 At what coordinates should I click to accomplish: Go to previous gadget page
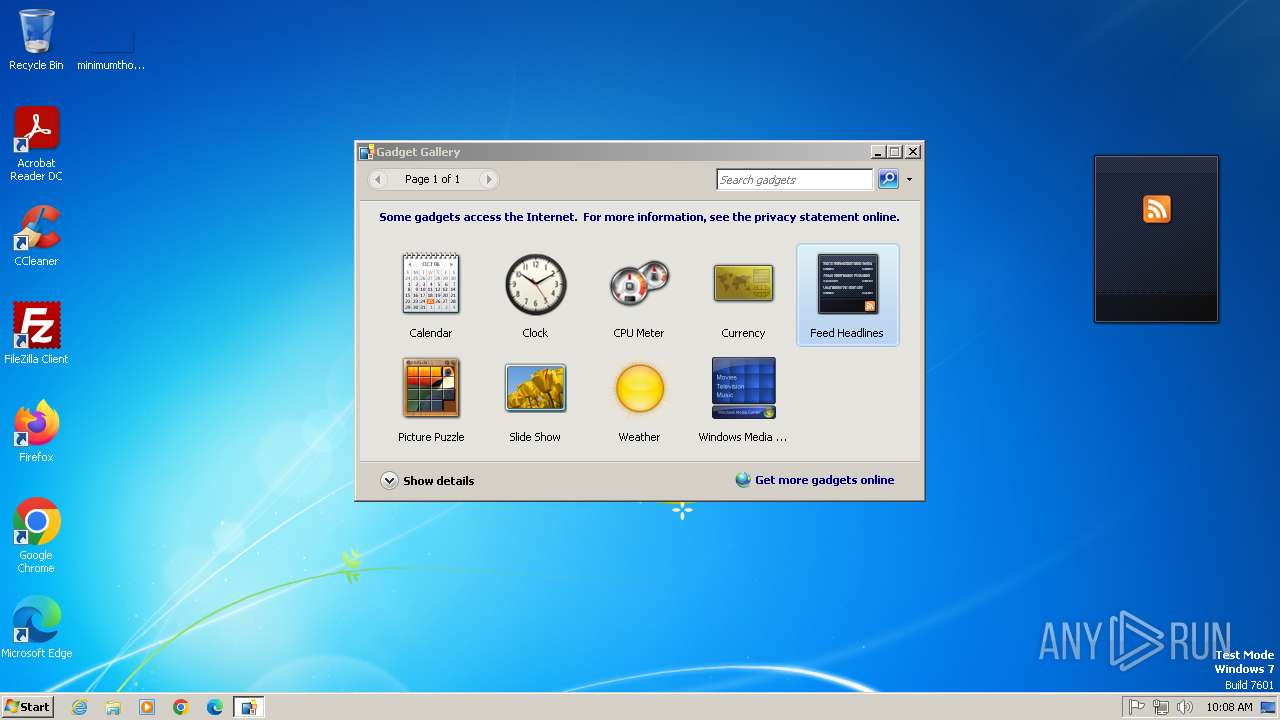point(378,179)
